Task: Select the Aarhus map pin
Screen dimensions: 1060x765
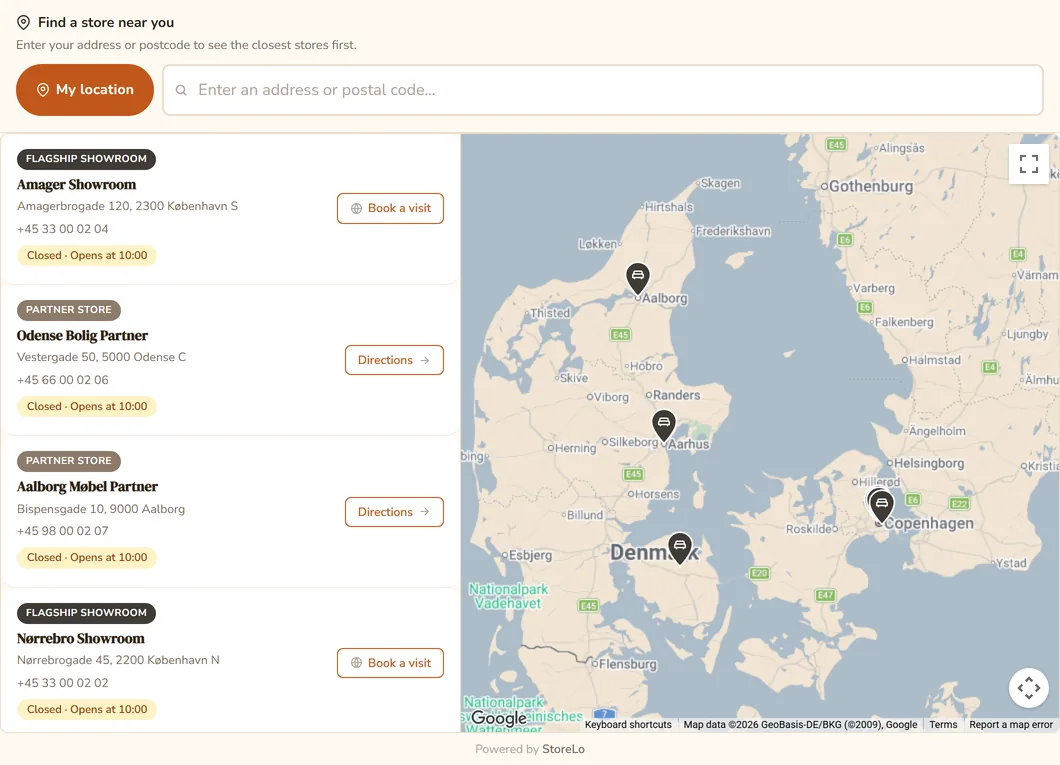Action: pos(664,425)
